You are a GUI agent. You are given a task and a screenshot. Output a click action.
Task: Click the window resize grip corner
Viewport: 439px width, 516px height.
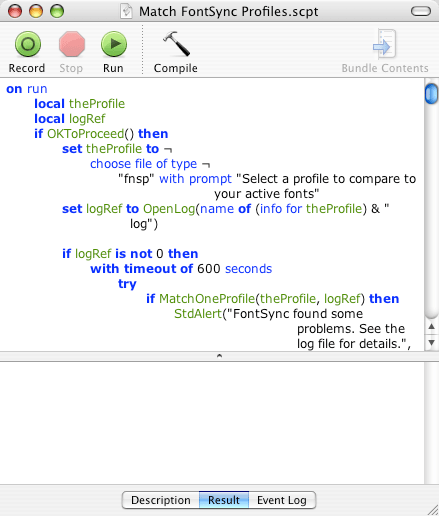coord(433,510)
